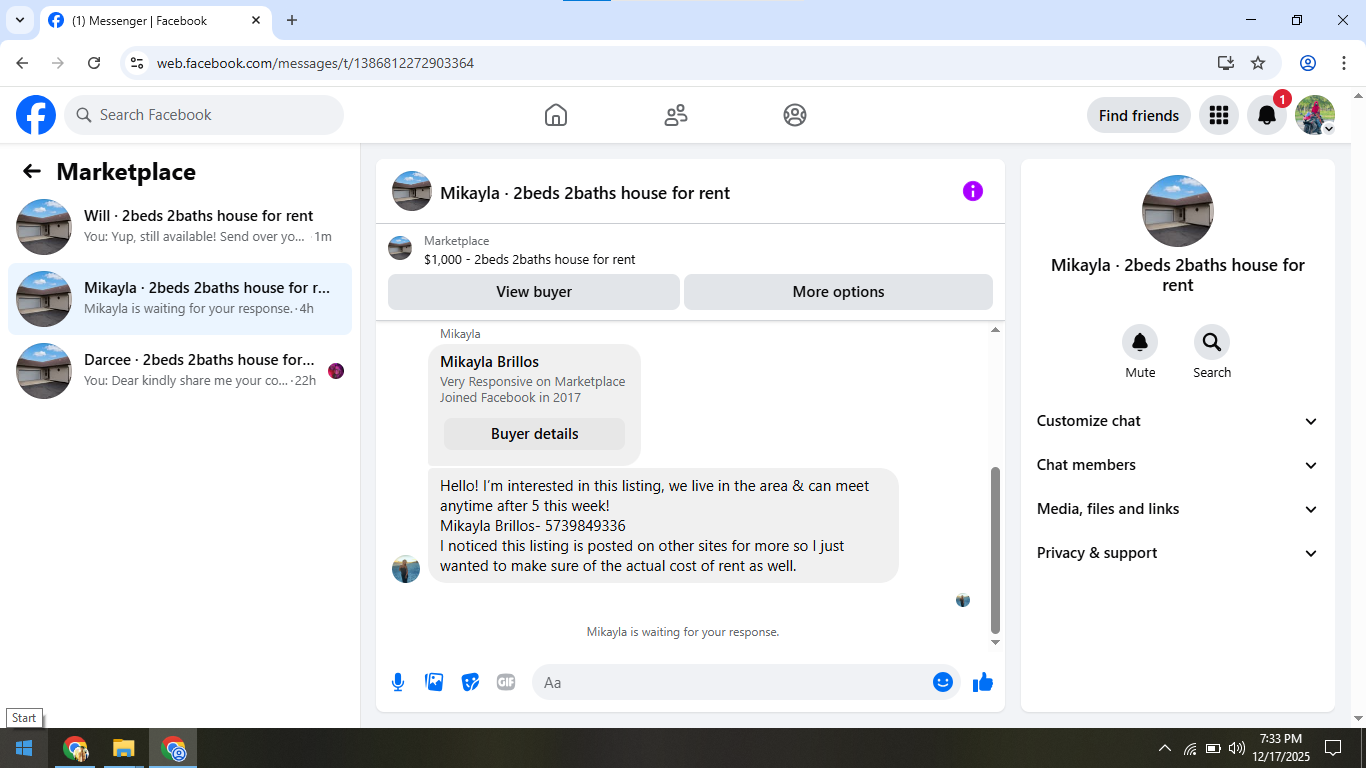1366x768 pixels.
Task: Click the Buyer details button
Action: click(x=534, y=434)
